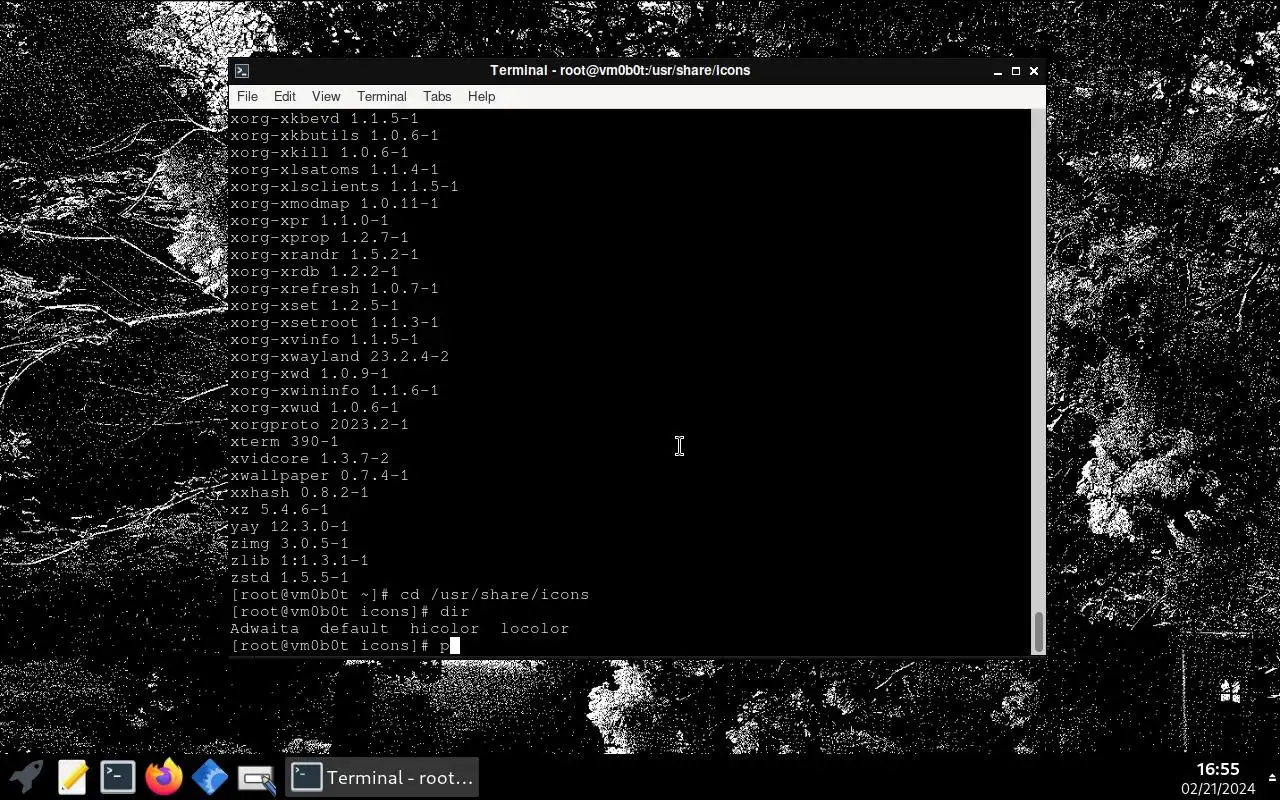Click the line 'xorg-xpr 1.1.0-1'
This screenshot has width=1280, height=800.
coord(309,220)
